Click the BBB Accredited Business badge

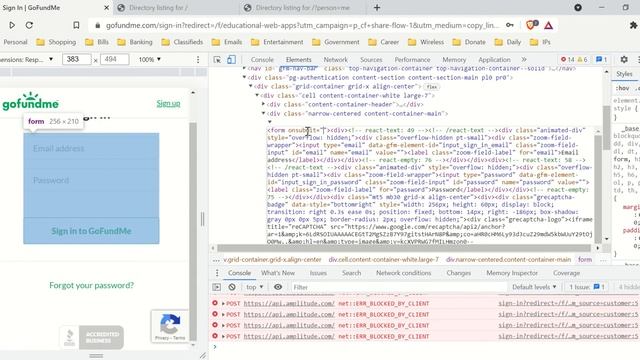(92, 337)
